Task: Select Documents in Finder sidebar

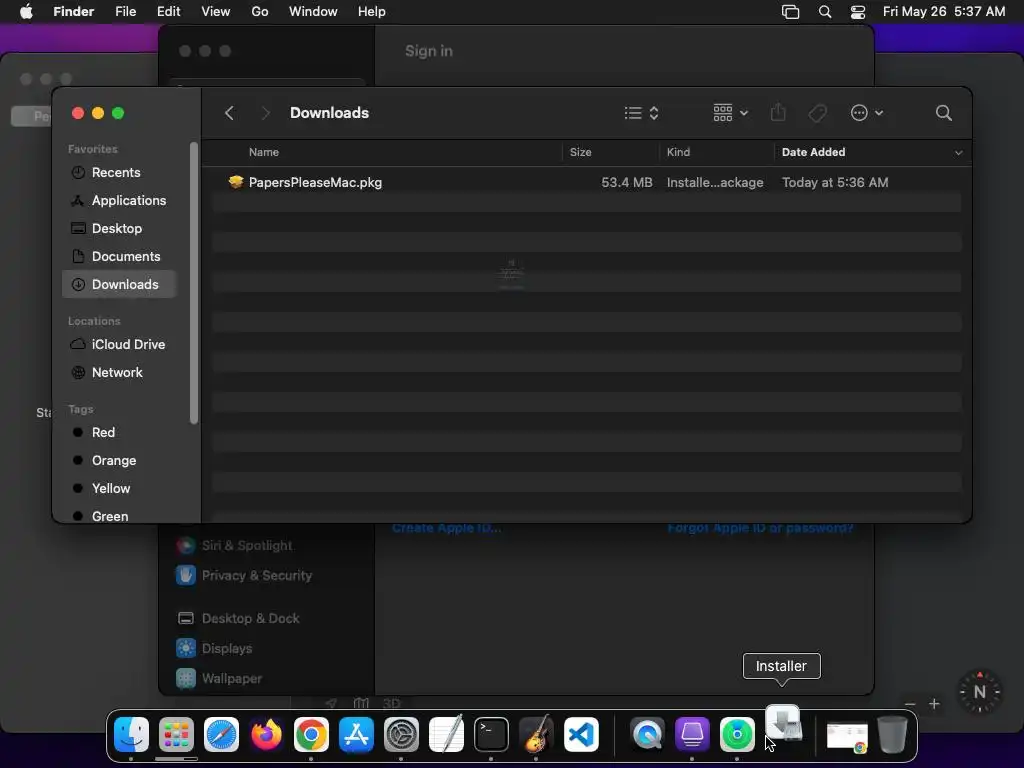Action: (120, 257)
